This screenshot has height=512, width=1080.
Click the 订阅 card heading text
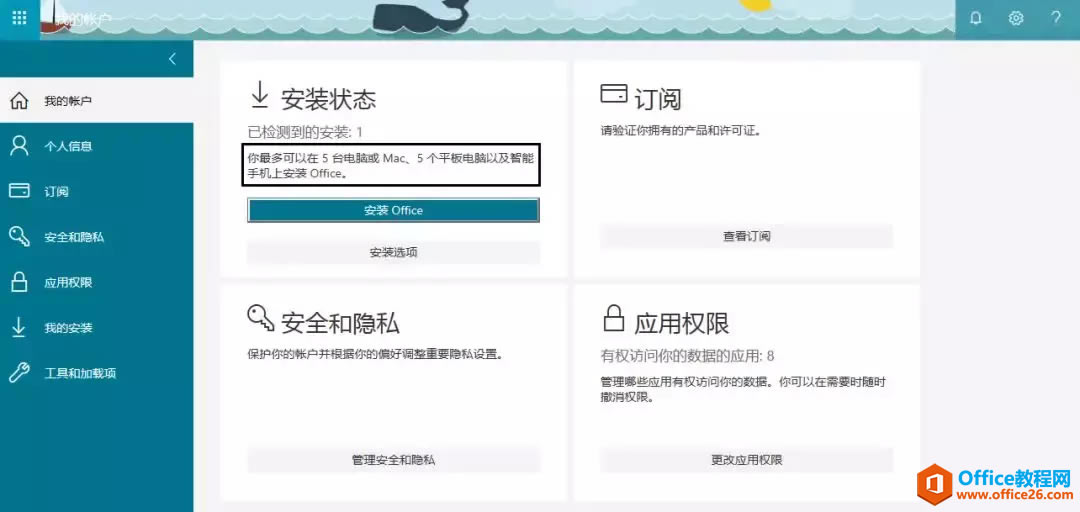(x=658, y=100)
